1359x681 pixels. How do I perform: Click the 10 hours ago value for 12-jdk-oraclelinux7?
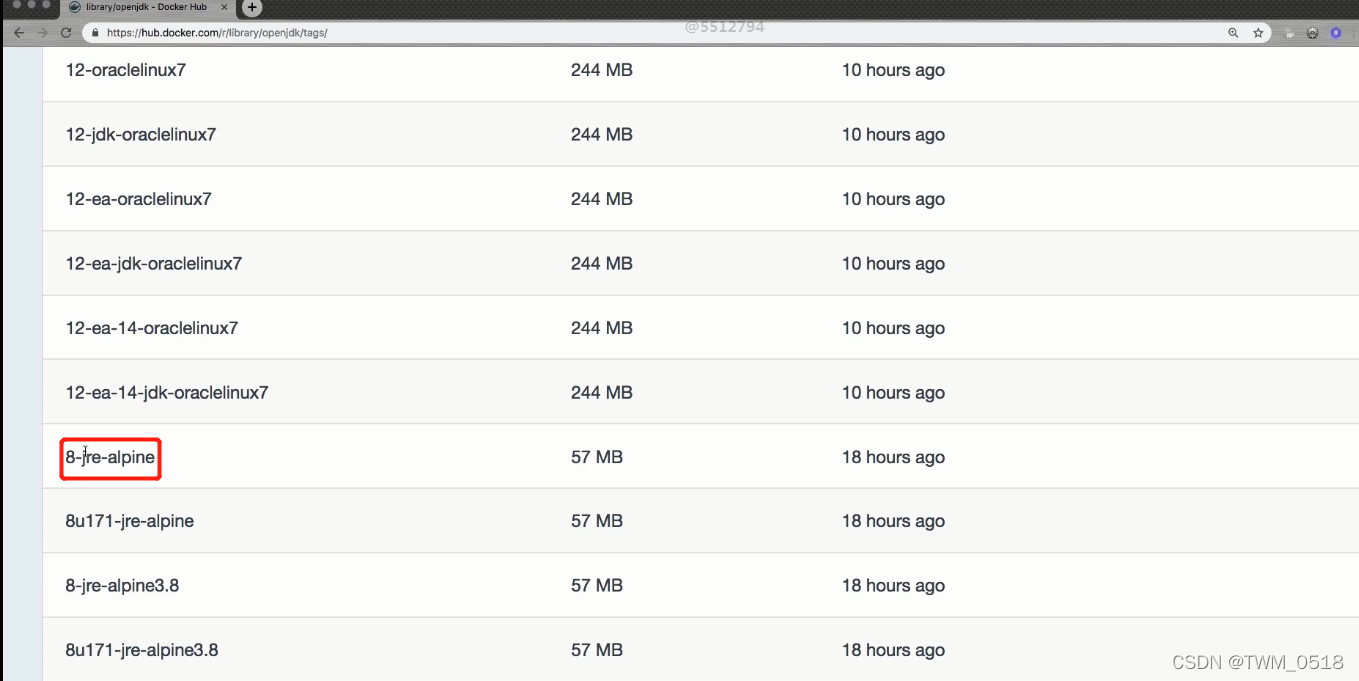point(893,135)
